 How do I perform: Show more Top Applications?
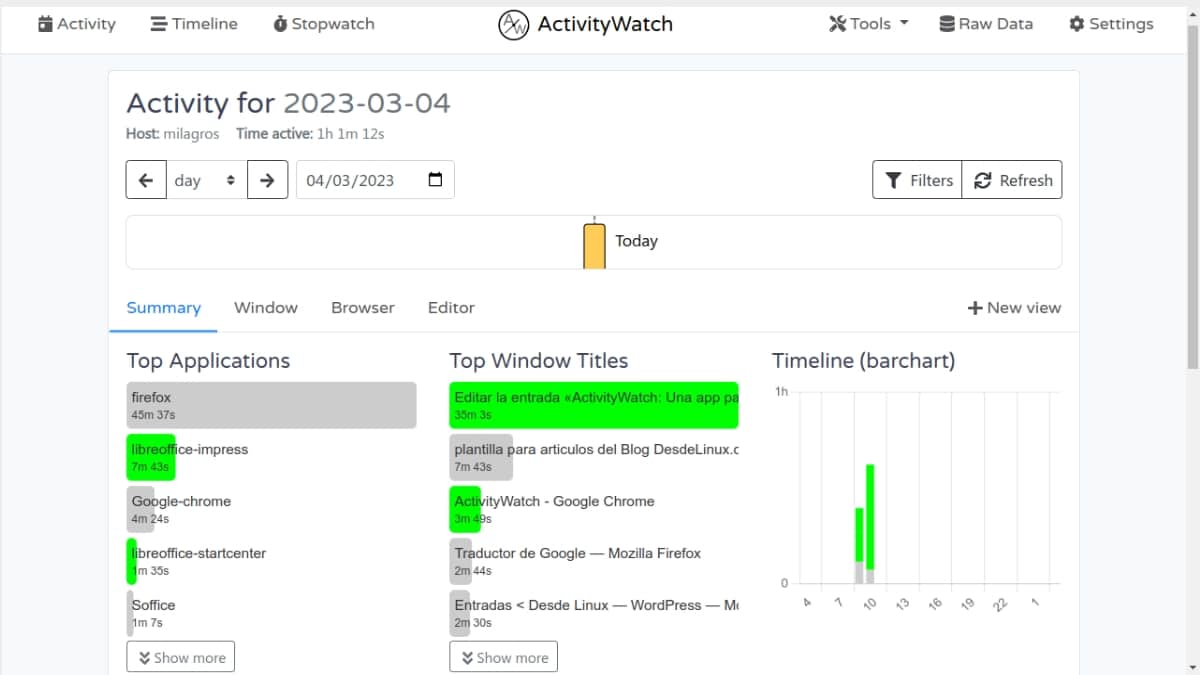tap(181, 657)
